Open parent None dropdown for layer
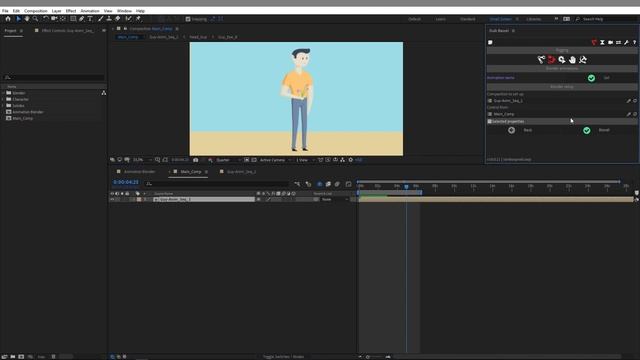 335,200
